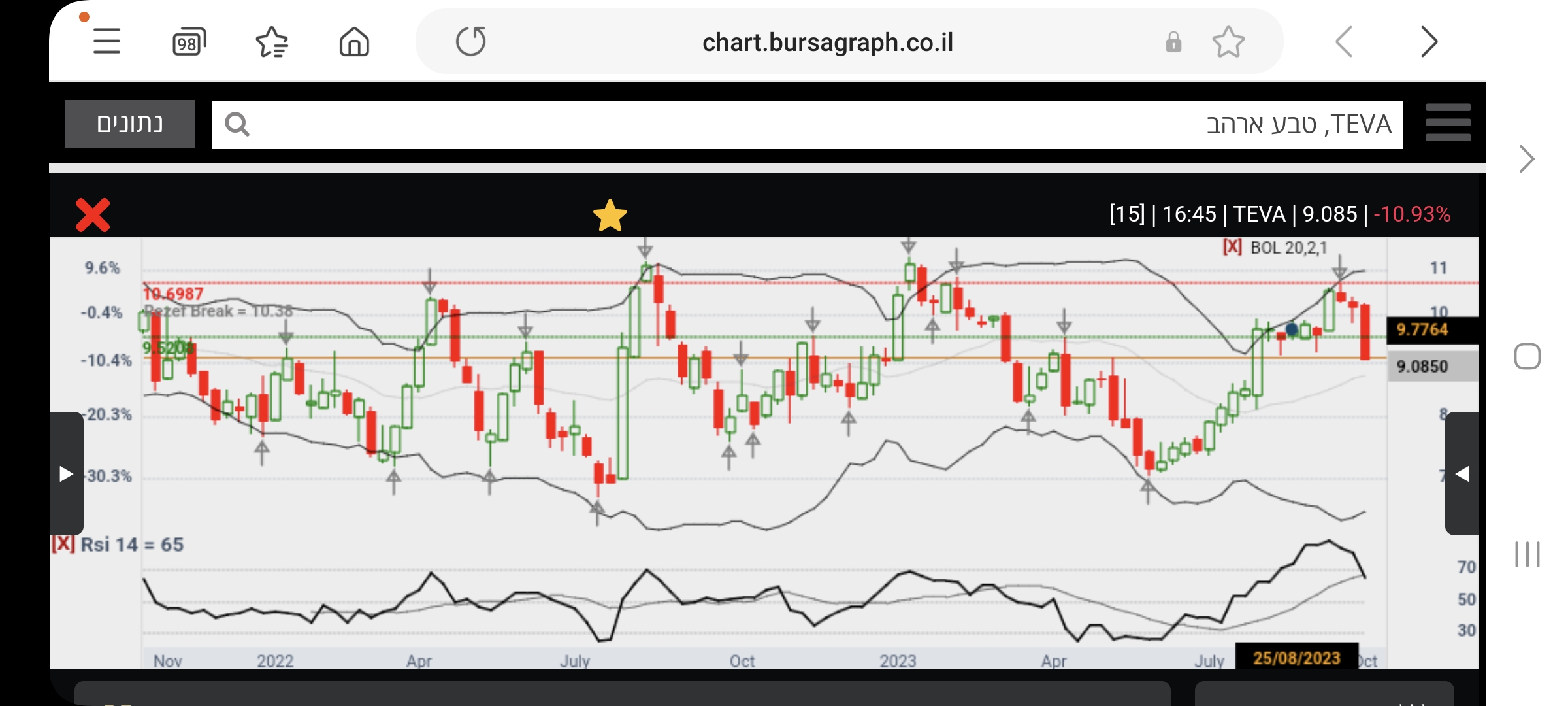Go to the browser home page
The image size is (1568, 706).
(x=354, y=42)
